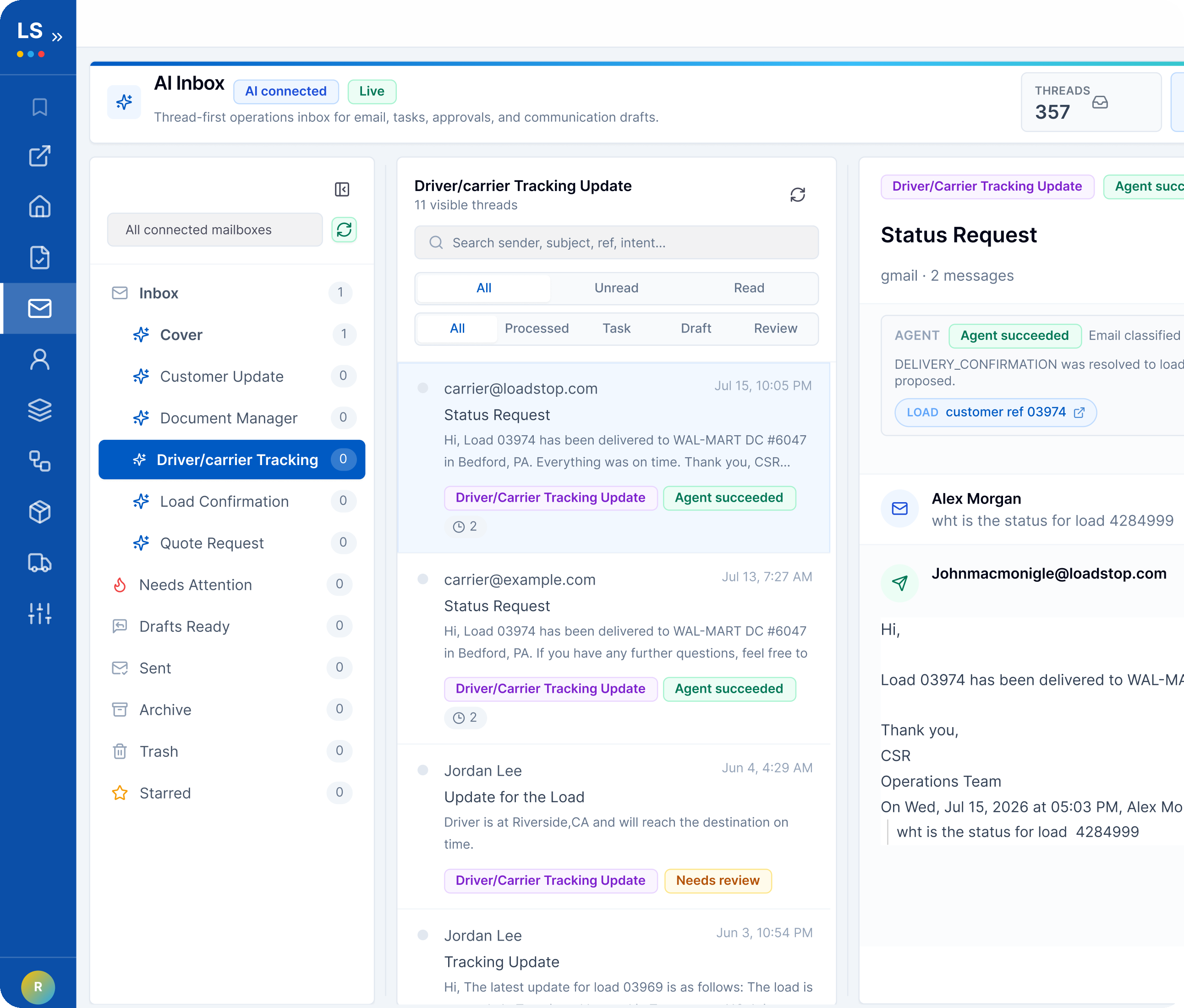This screenshot has height=1008, width=1184.
Task: Go to the home icon in the sidebar
Action: (39, 206)
